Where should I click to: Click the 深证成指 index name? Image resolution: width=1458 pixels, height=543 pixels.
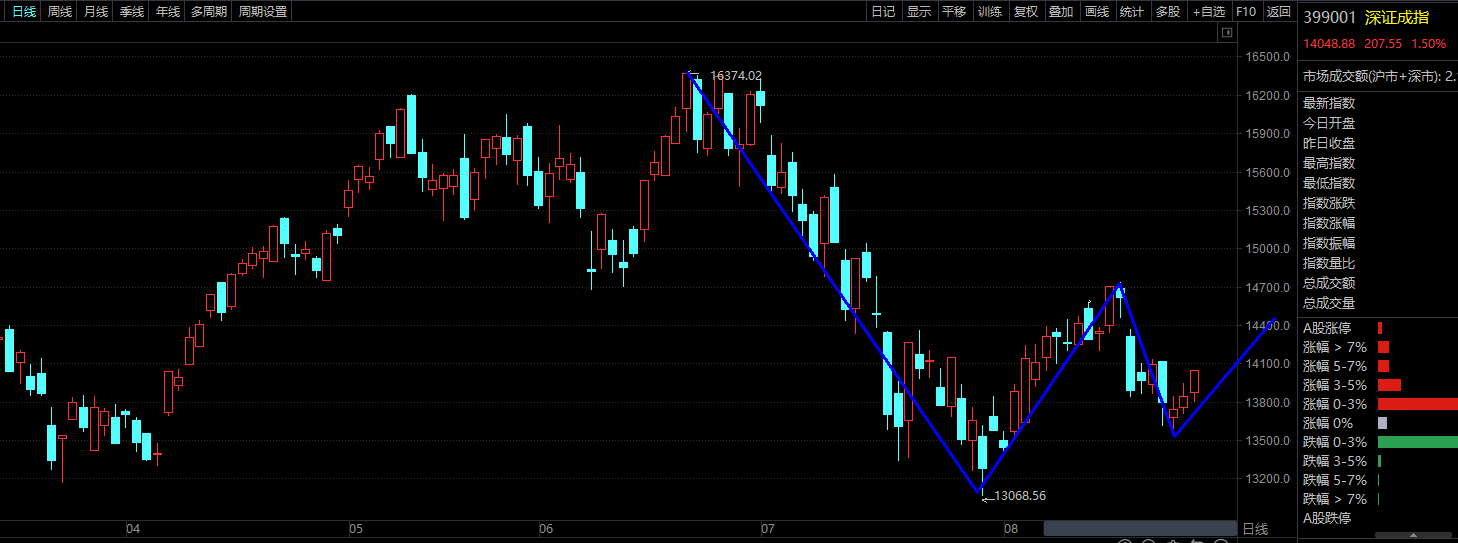(x=1397, y=17)
